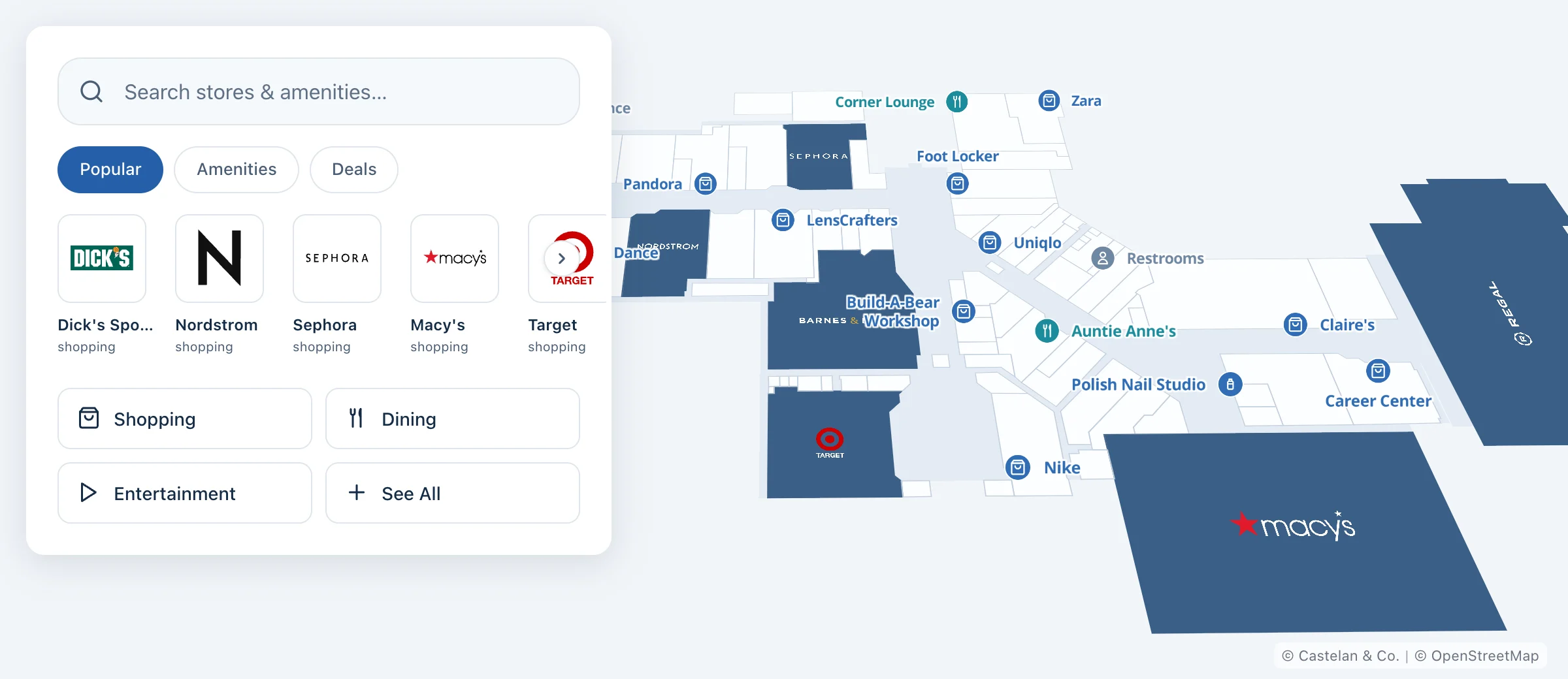Viewport: 1568px width, 679px height.
Task: Focus the Search stores & amenities field
Action: [319, 91]
